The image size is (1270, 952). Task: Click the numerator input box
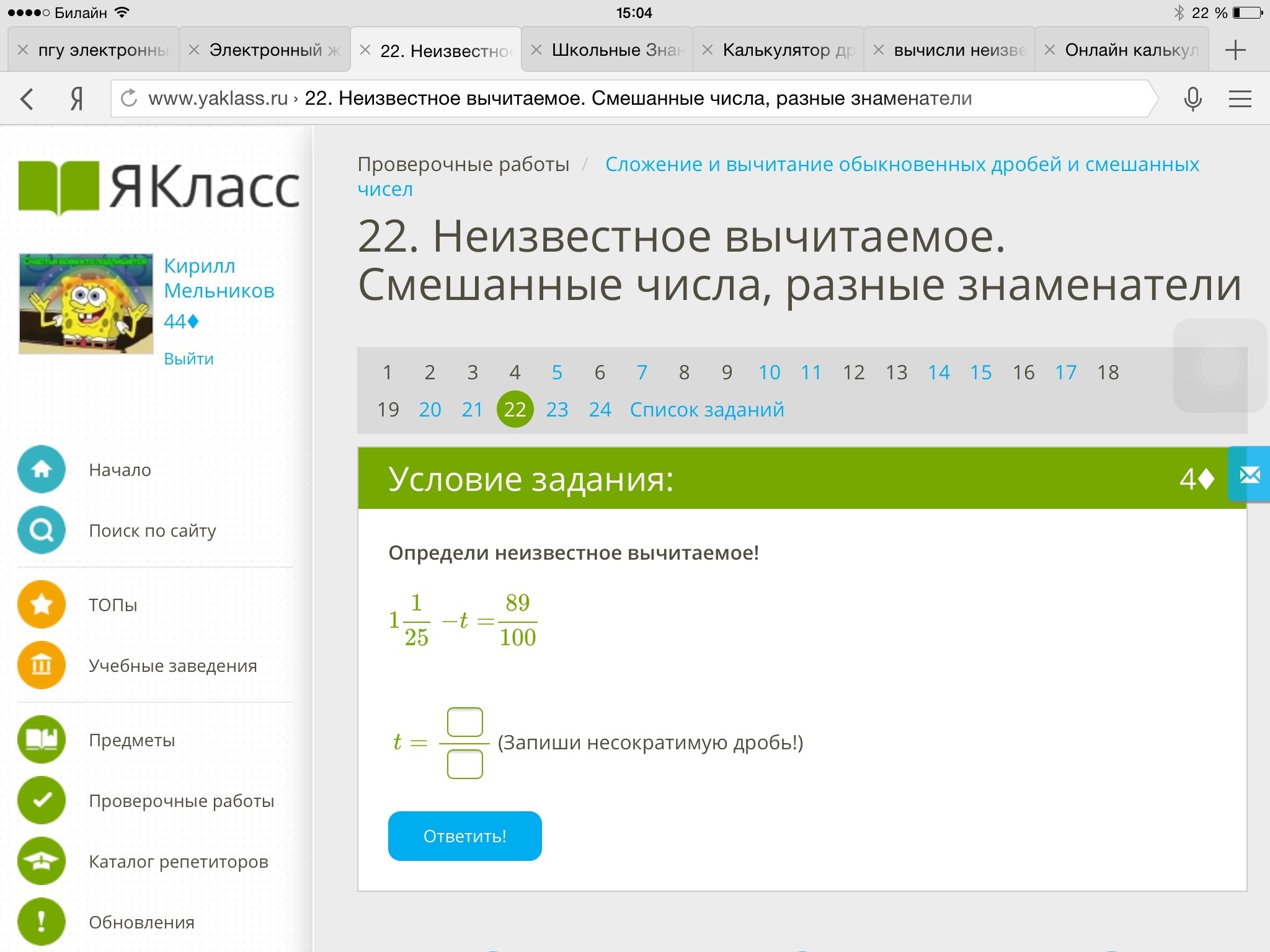[464, 722]
